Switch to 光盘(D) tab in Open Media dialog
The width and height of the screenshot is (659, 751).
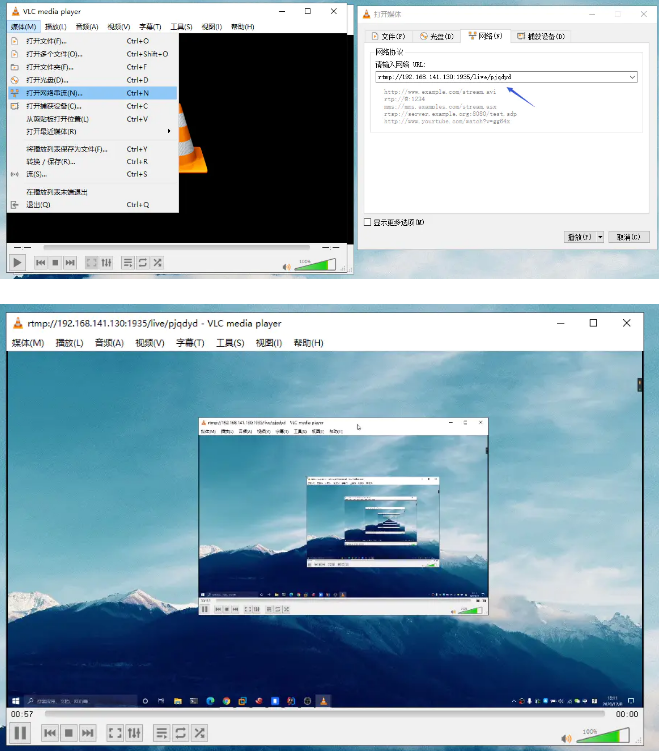[436, 36]
